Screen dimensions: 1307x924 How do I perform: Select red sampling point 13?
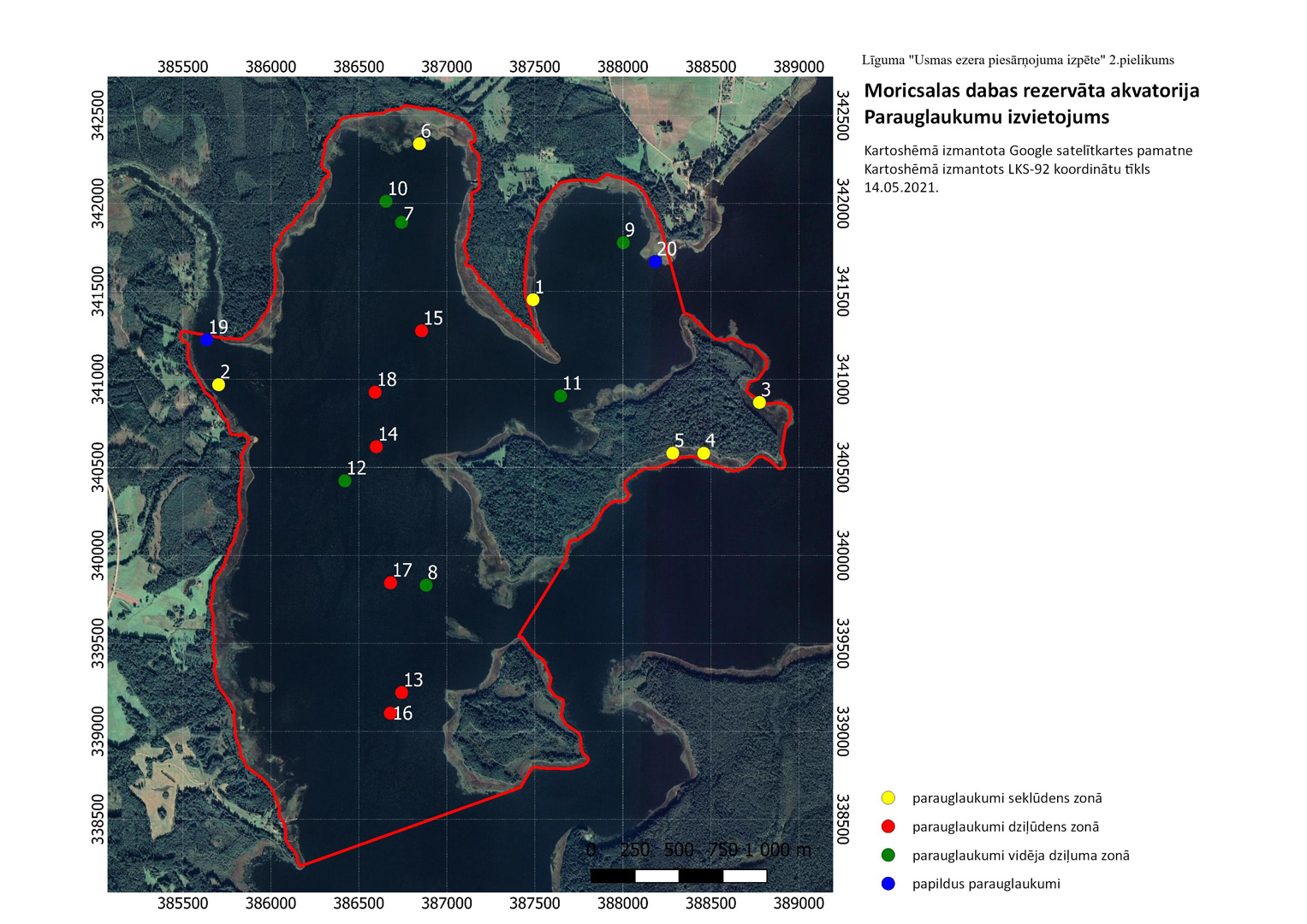(401, 693)
